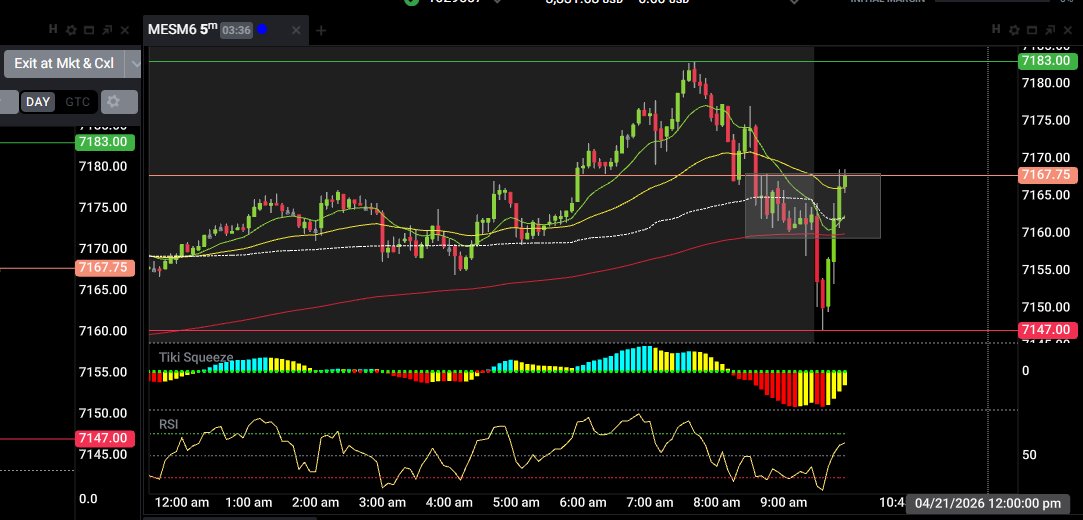Maximize the chart panel with square icon
This screenshot has height=520, width=1083.
(x=1031, y=30)
